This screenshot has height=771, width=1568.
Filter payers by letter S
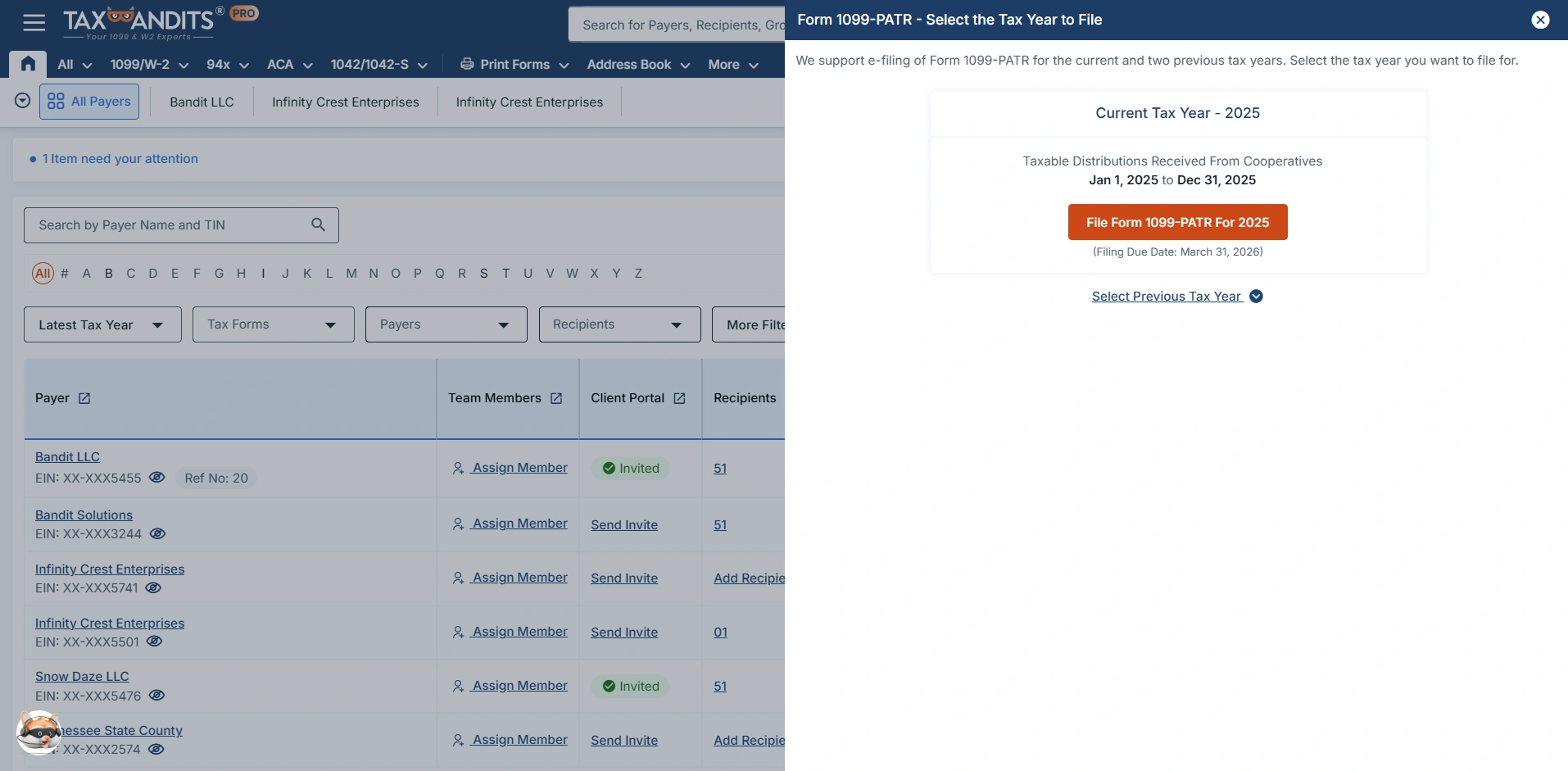pos(483,274)
